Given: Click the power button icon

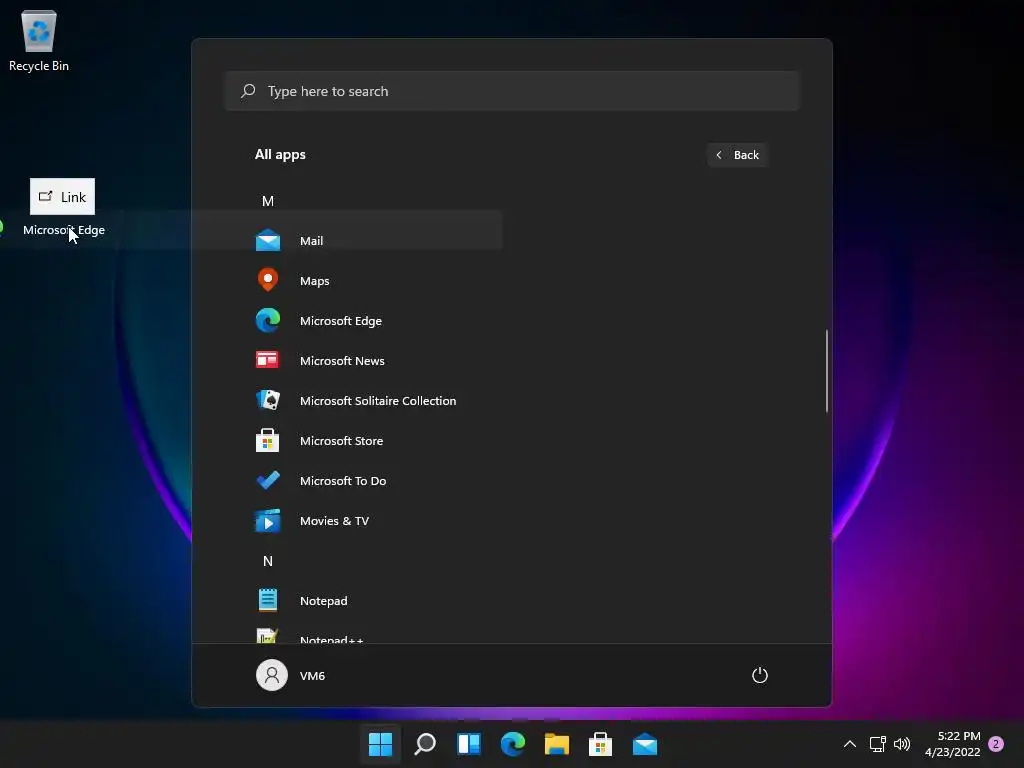Looking at the screenshot, I should (760, 675).
